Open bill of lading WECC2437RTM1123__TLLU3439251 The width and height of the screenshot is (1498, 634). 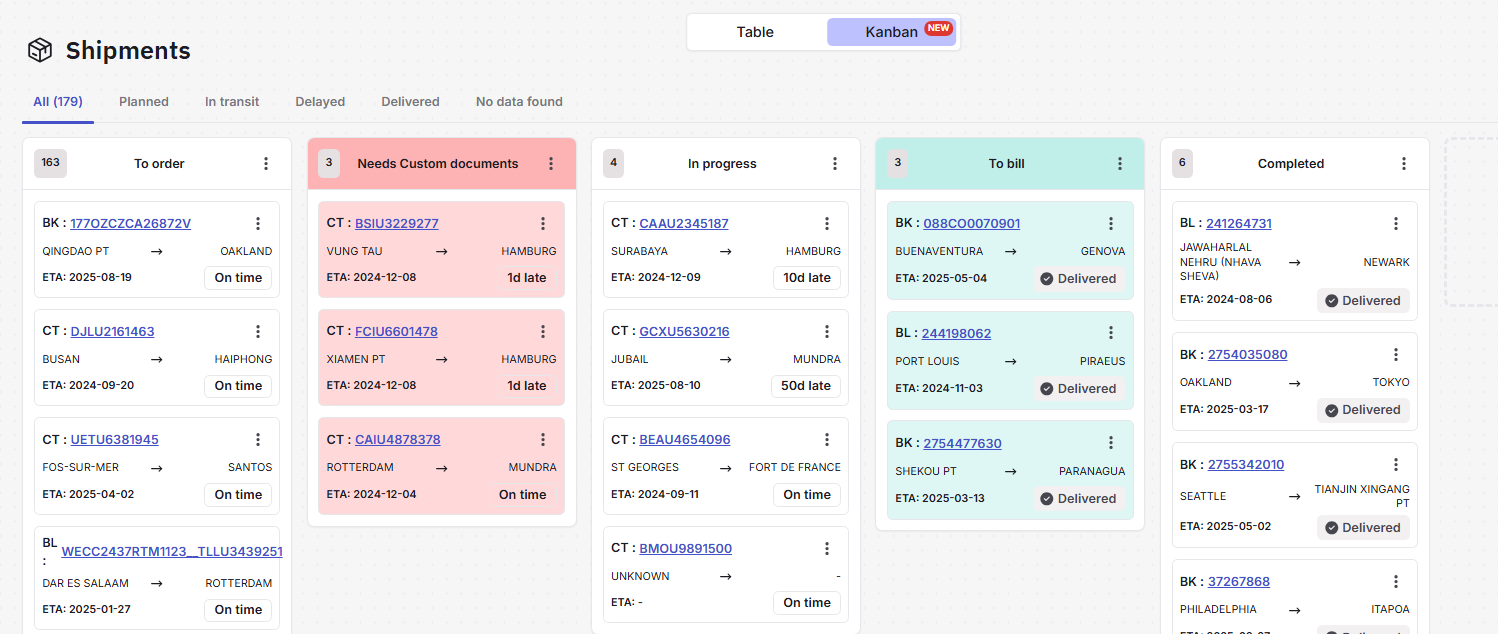pyautogui.click(x=172, y=551)
